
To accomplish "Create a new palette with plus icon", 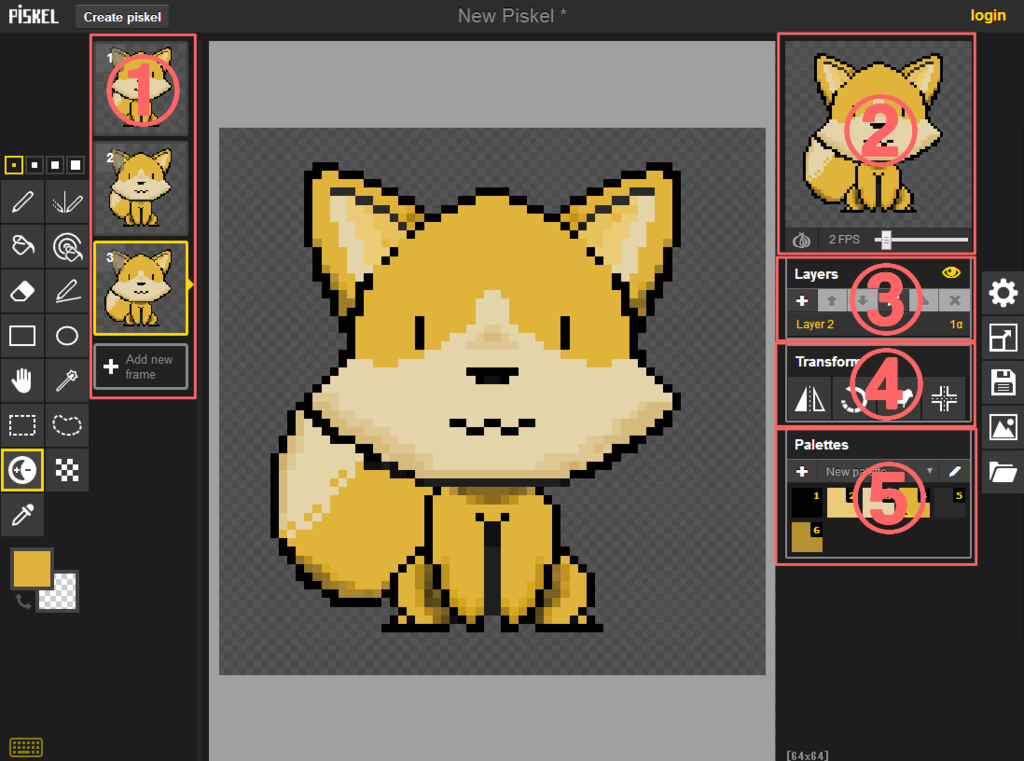I will (x=802, y=471).
